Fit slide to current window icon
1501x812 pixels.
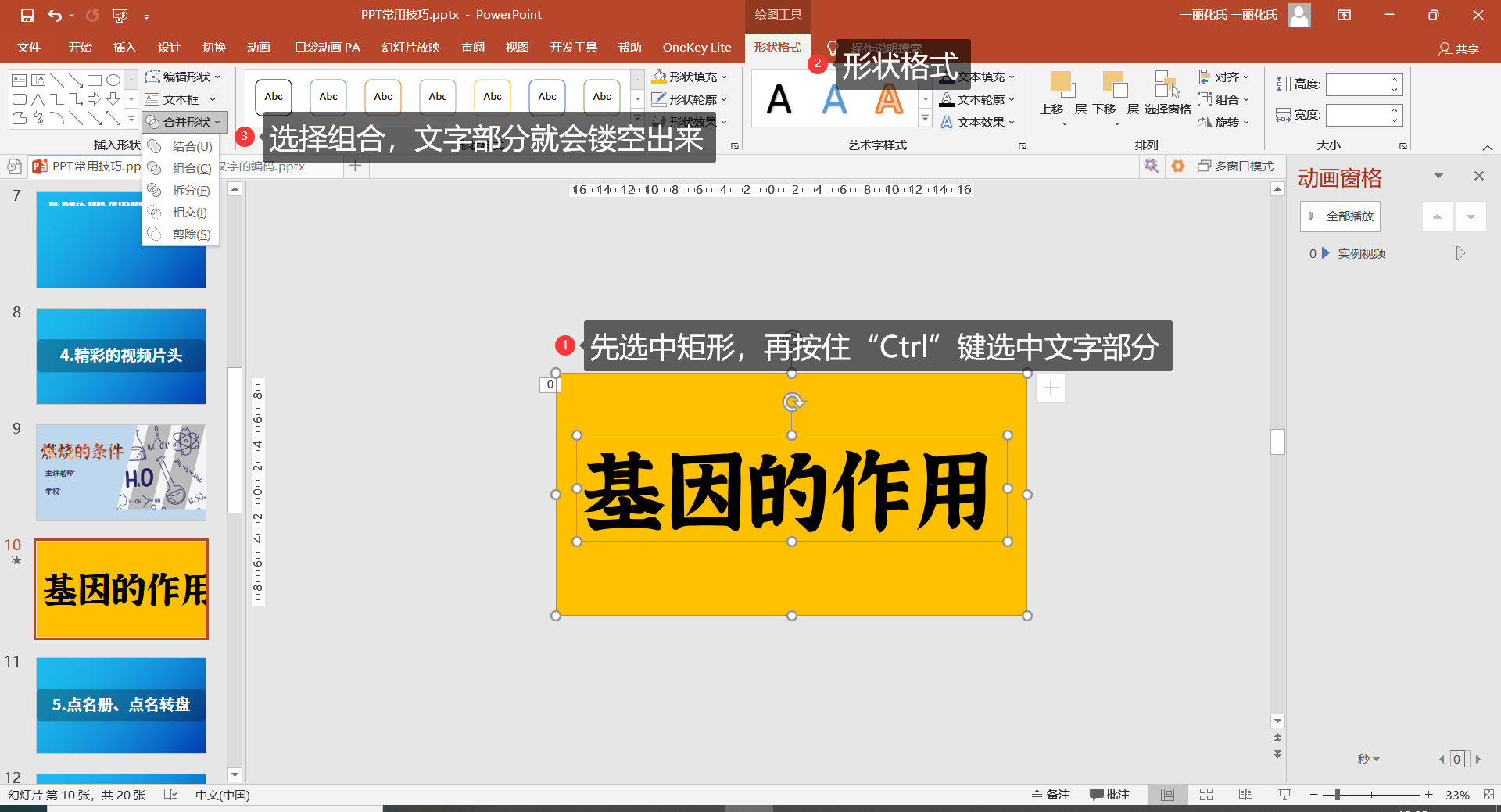tap(1488, 795)
